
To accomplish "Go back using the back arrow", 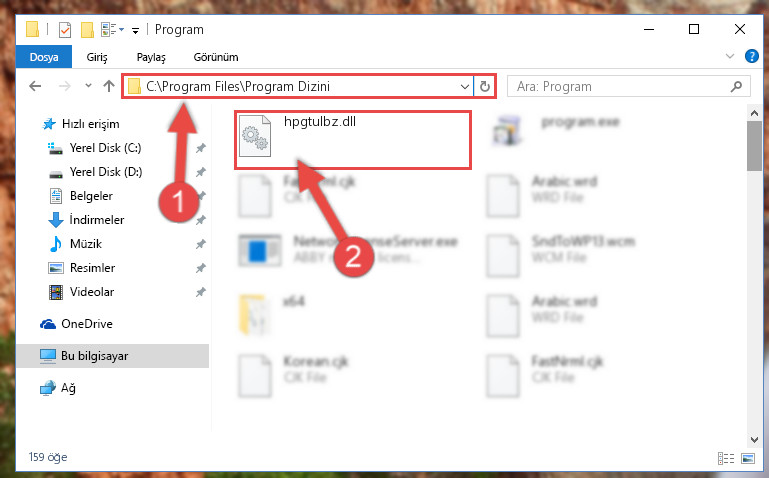I will tap(35, 86).
